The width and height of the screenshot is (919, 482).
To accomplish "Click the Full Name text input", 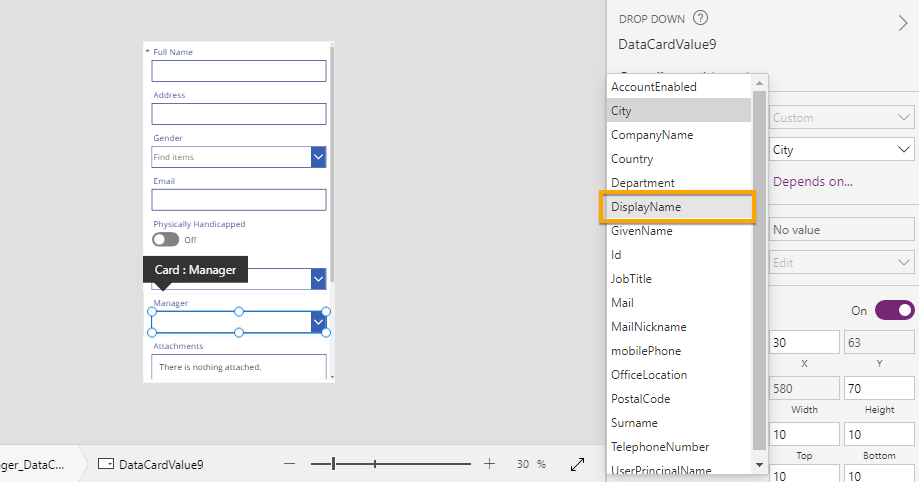I will (238, 71).
